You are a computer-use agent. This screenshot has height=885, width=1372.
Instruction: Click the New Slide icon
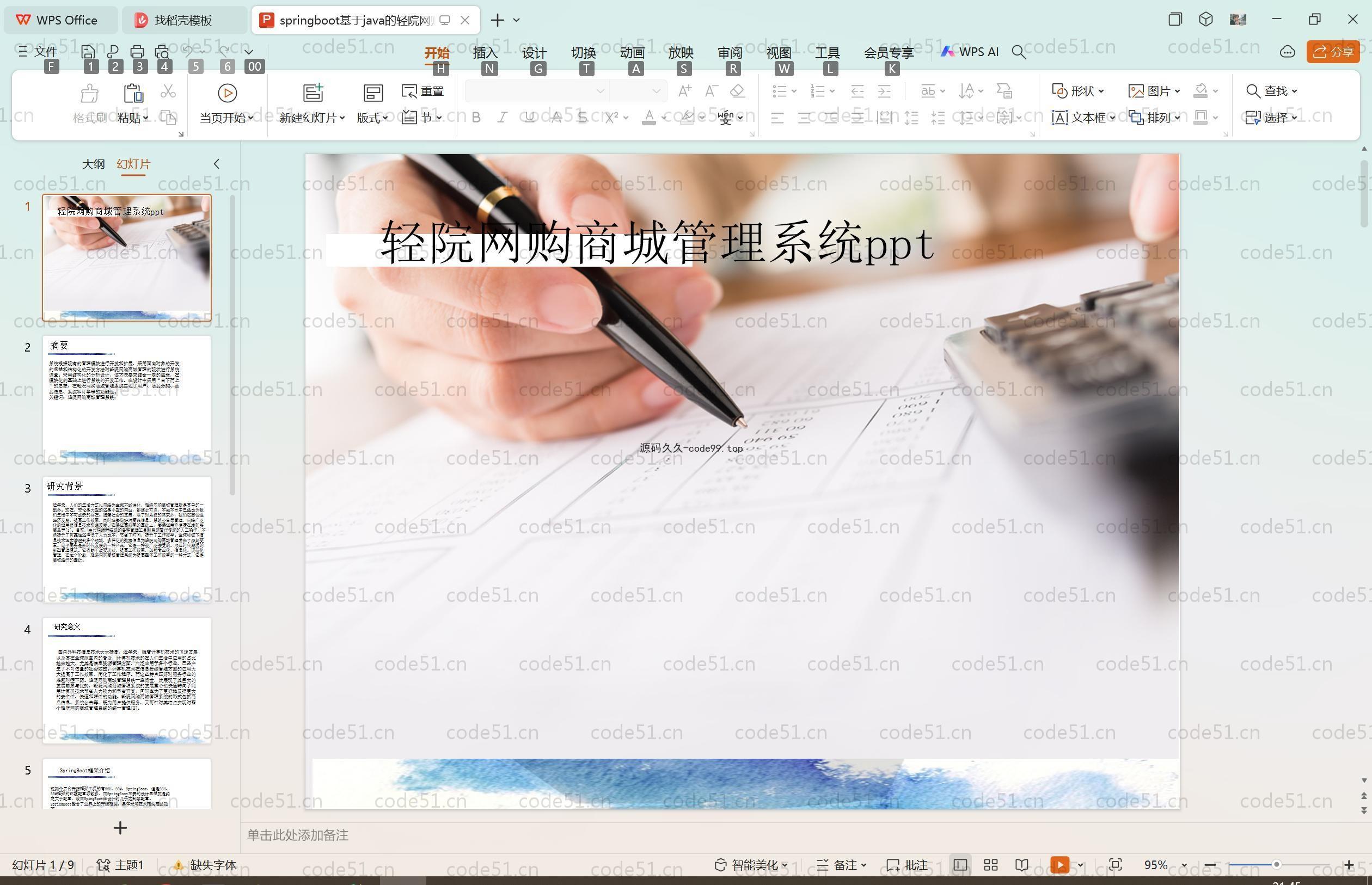(x=313, y=93)
